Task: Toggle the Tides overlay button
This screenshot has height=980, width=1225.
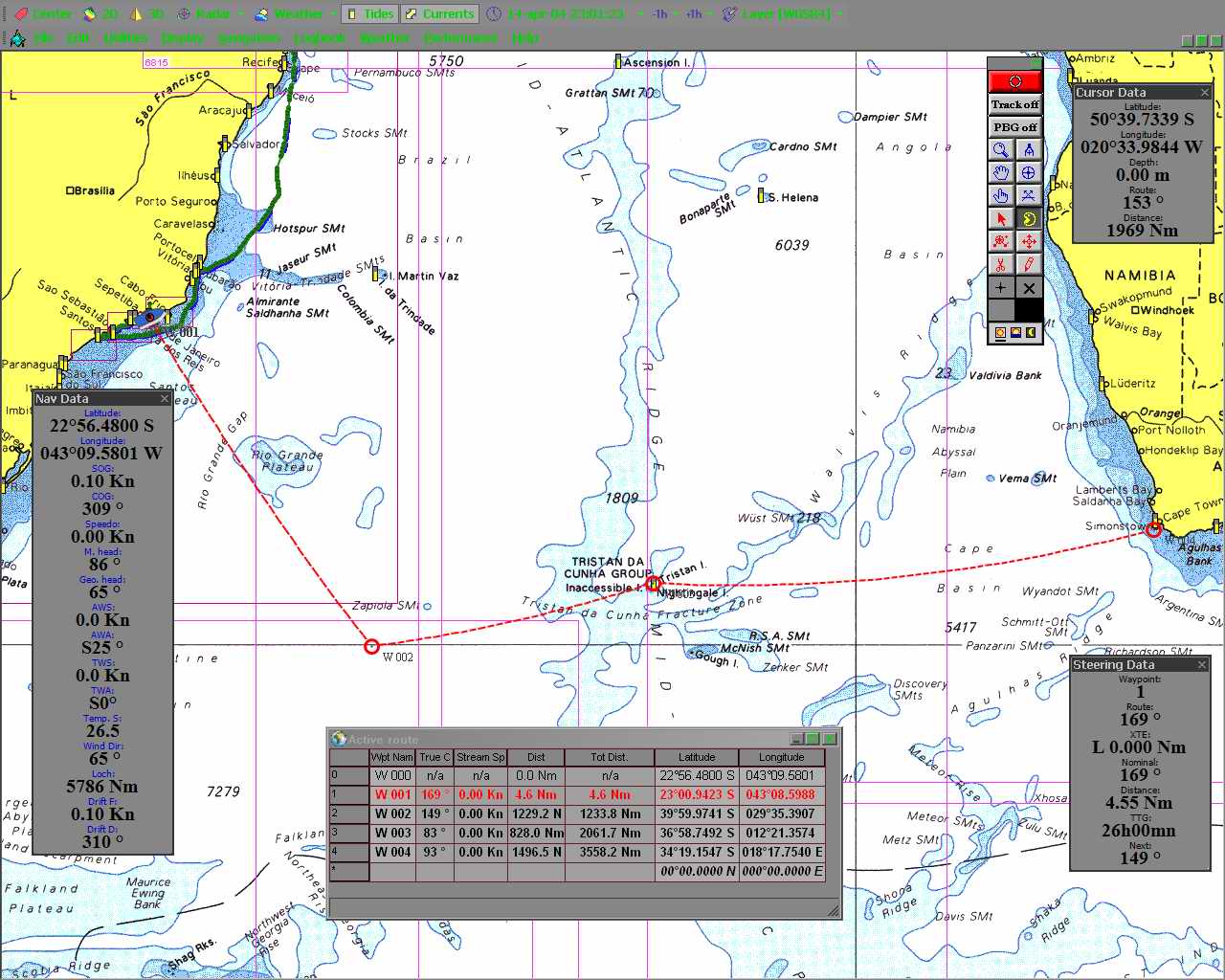Action: 369,13
